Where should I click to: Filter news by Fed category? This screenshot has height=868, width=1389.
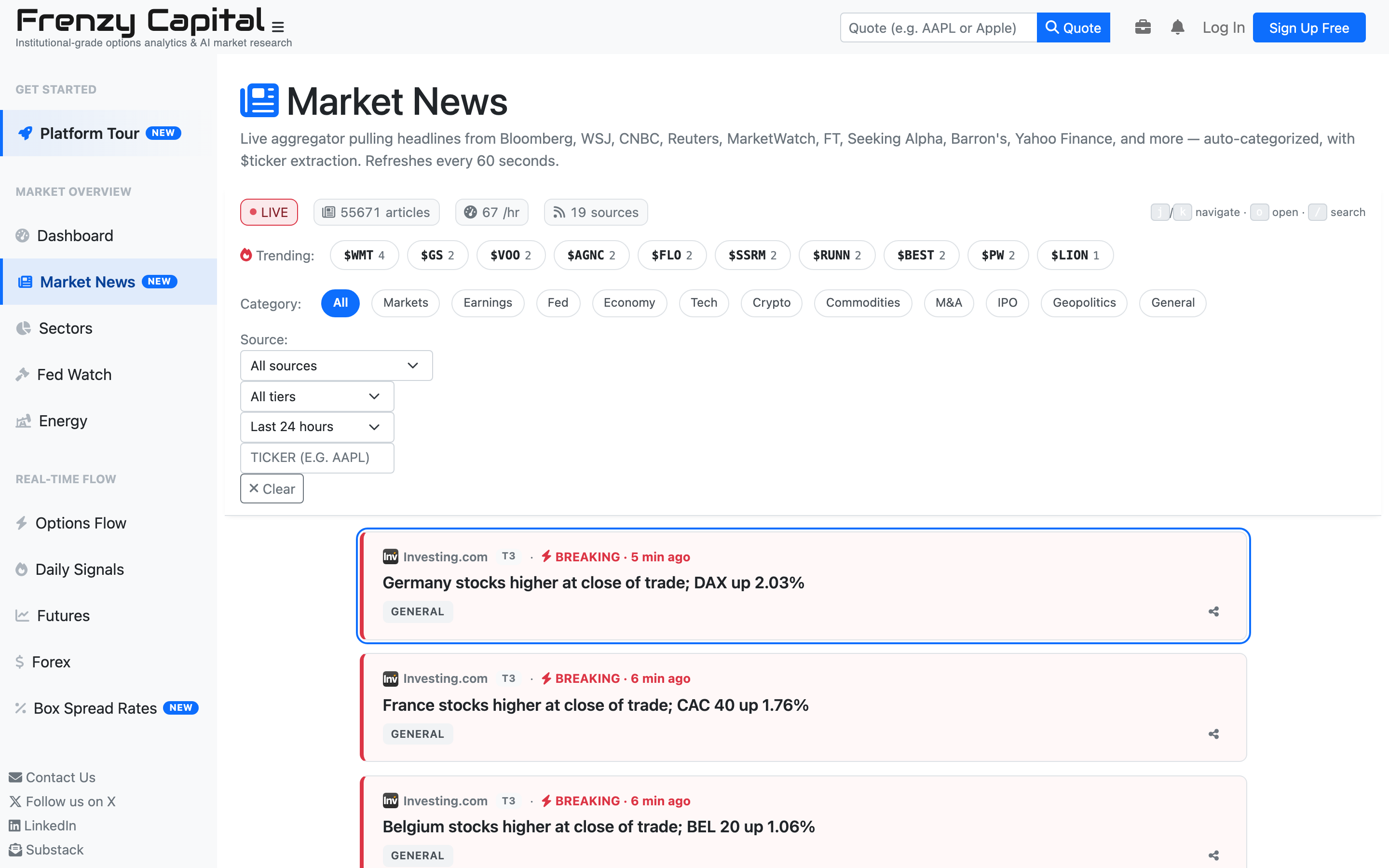pyautogui.click(x=558, y=302)
